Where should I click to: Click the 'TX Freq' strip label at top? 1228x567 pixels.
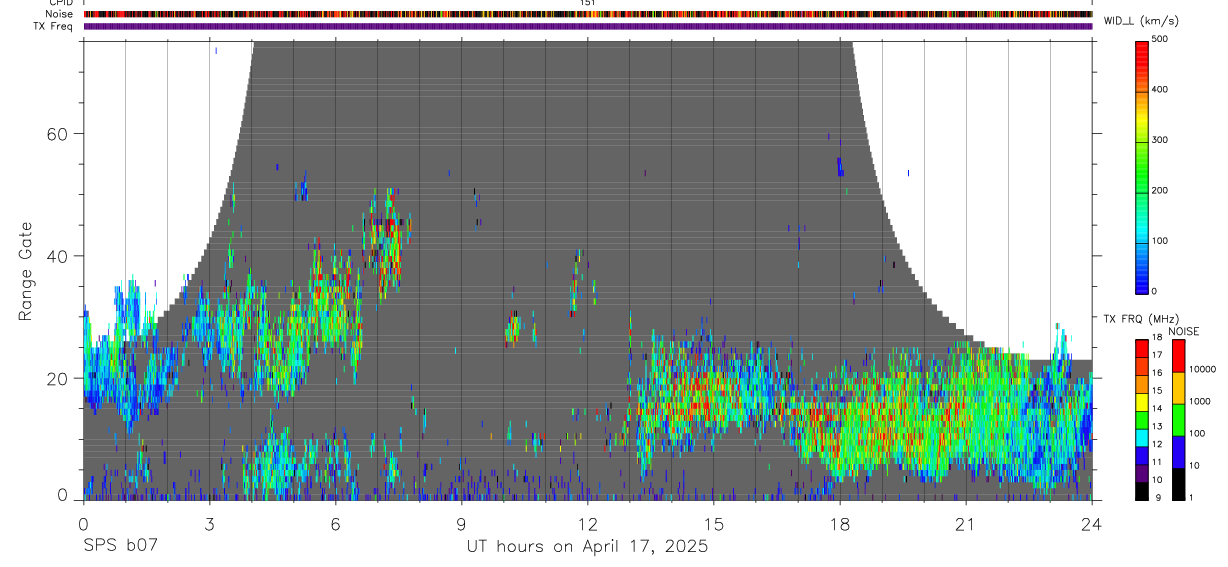(55, 26)
